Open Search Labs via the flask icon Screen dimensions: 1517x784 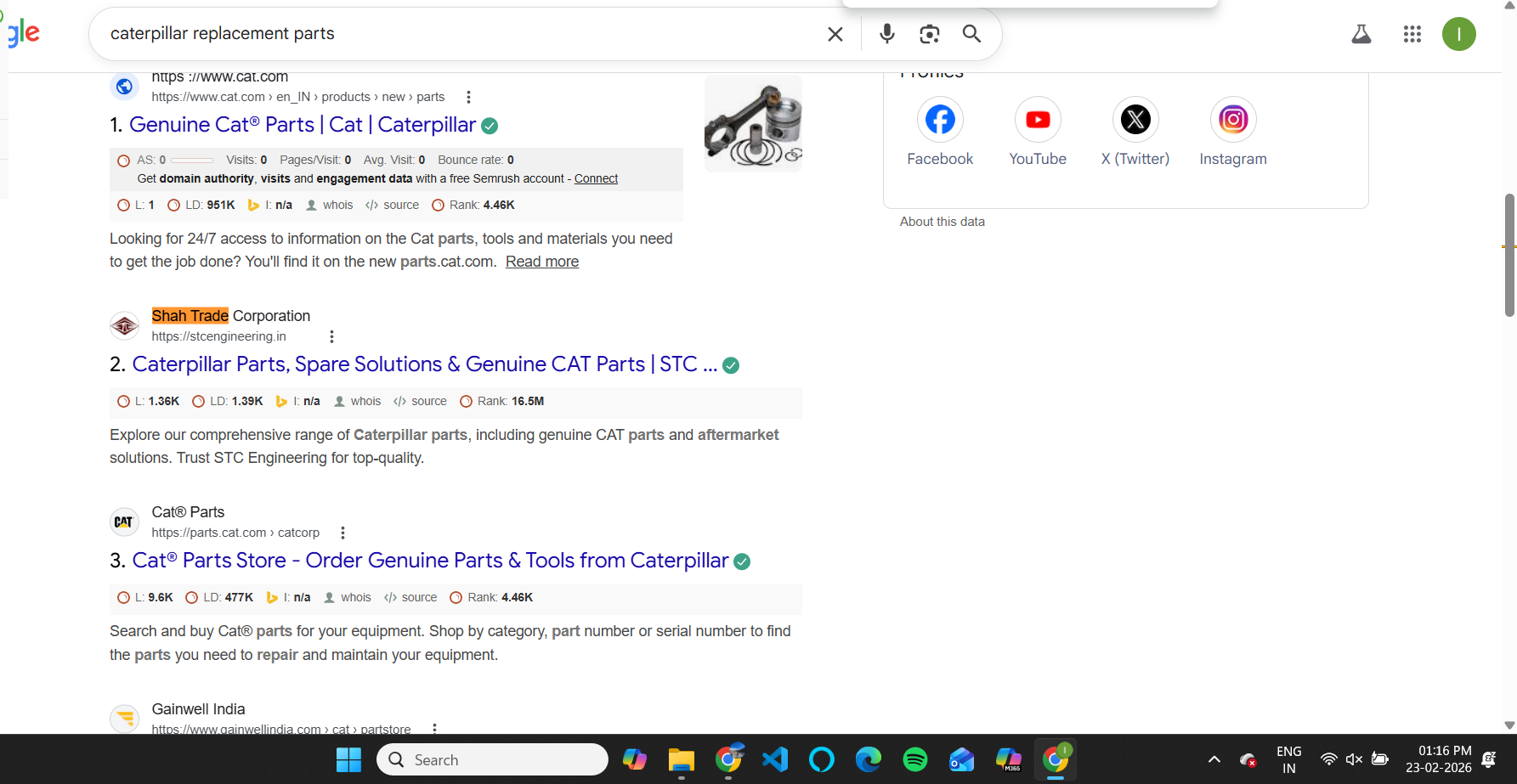click(x=1361, y=34)
